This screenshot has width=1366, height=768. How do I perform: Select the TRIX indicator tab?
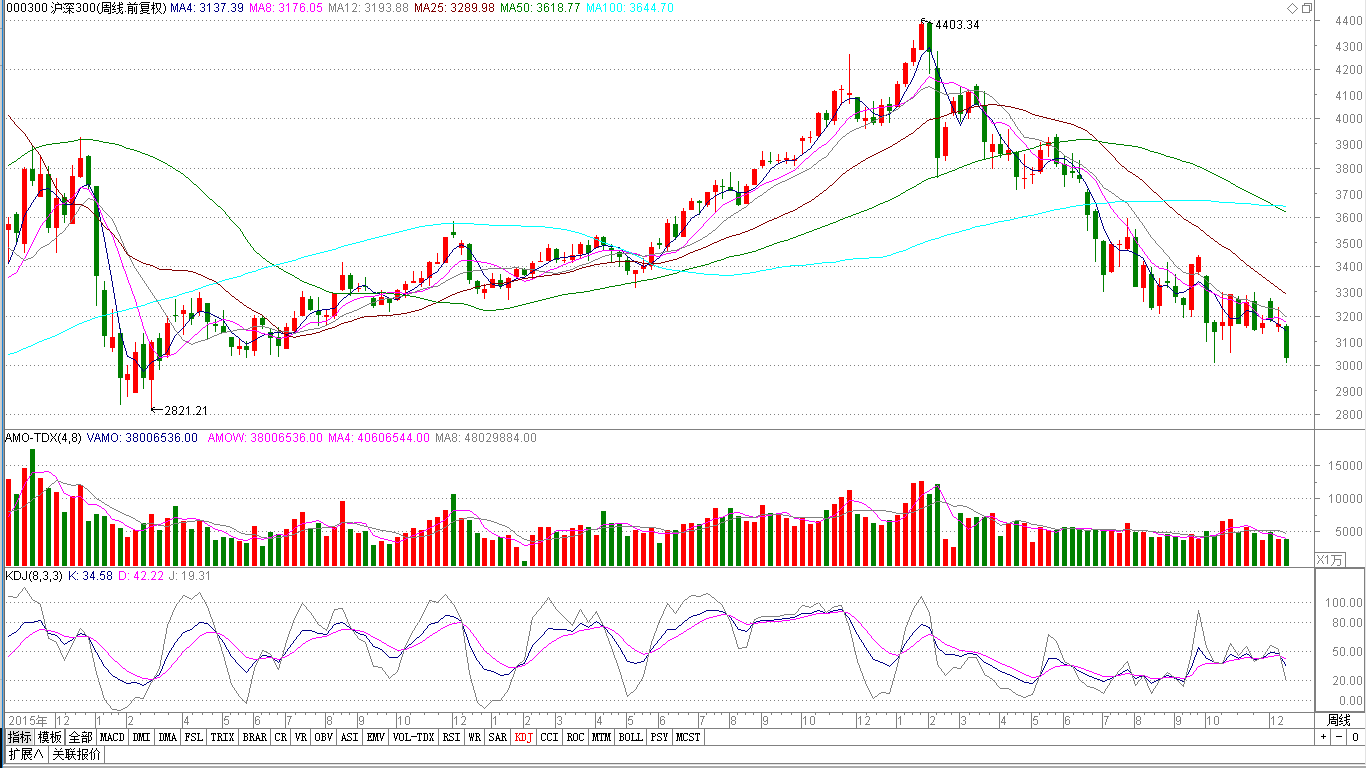click(222, 737)
